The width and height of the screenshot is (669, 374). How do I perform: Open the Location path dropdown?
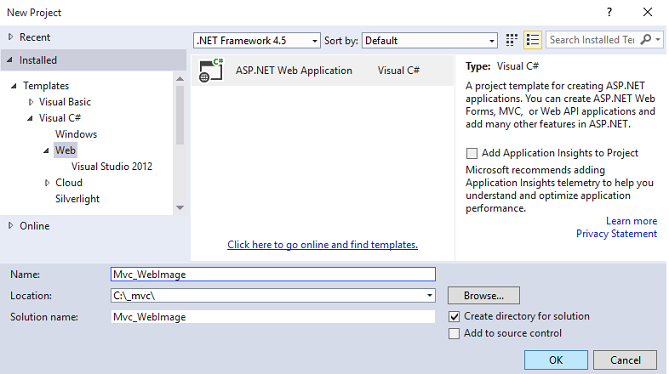click(x=430, y=296)
